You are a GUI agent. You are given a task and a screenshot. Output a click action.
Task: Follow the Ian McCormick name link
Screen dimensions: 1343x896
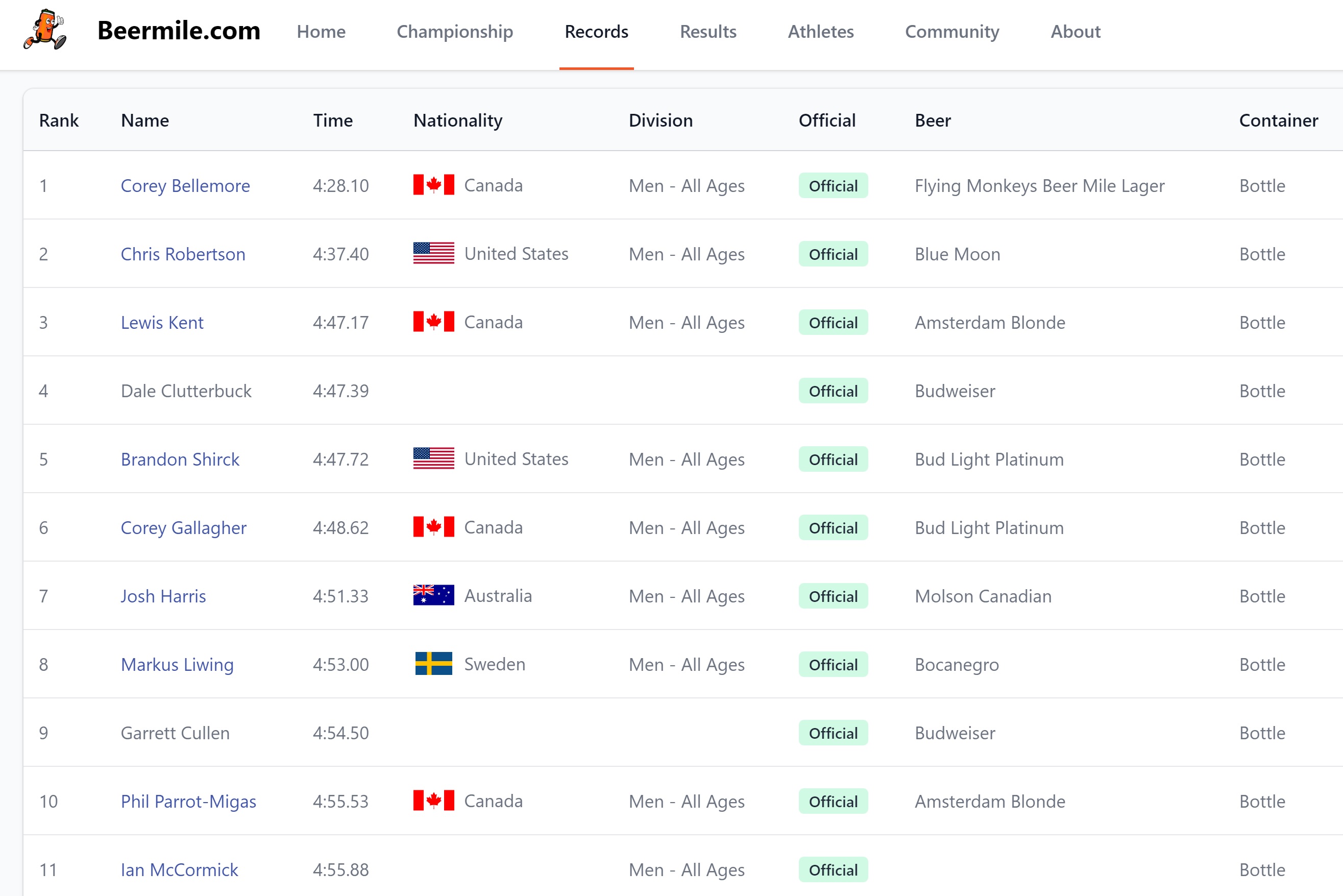tap(179, 870)
